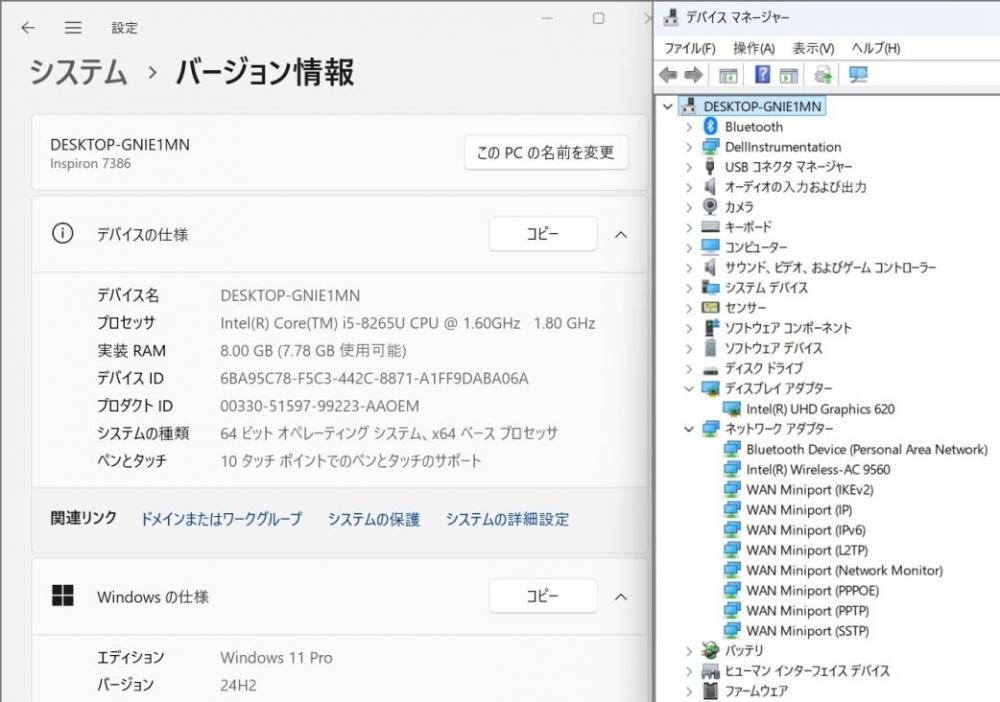Click the action pane toolbar icon
The height and width of the screenshot is (702, 1000).
tap(789, 75)
